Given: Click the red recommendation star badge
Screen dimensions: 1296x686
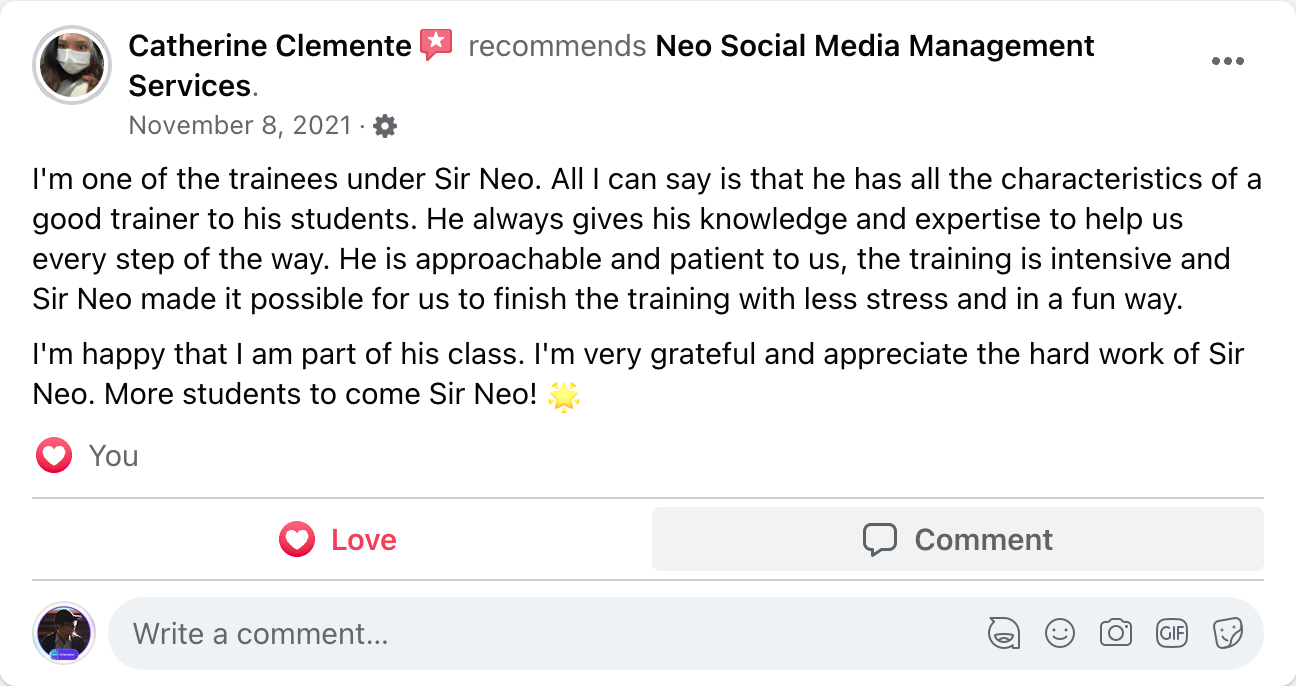Looking at the screenshot, I should [436, 45].
